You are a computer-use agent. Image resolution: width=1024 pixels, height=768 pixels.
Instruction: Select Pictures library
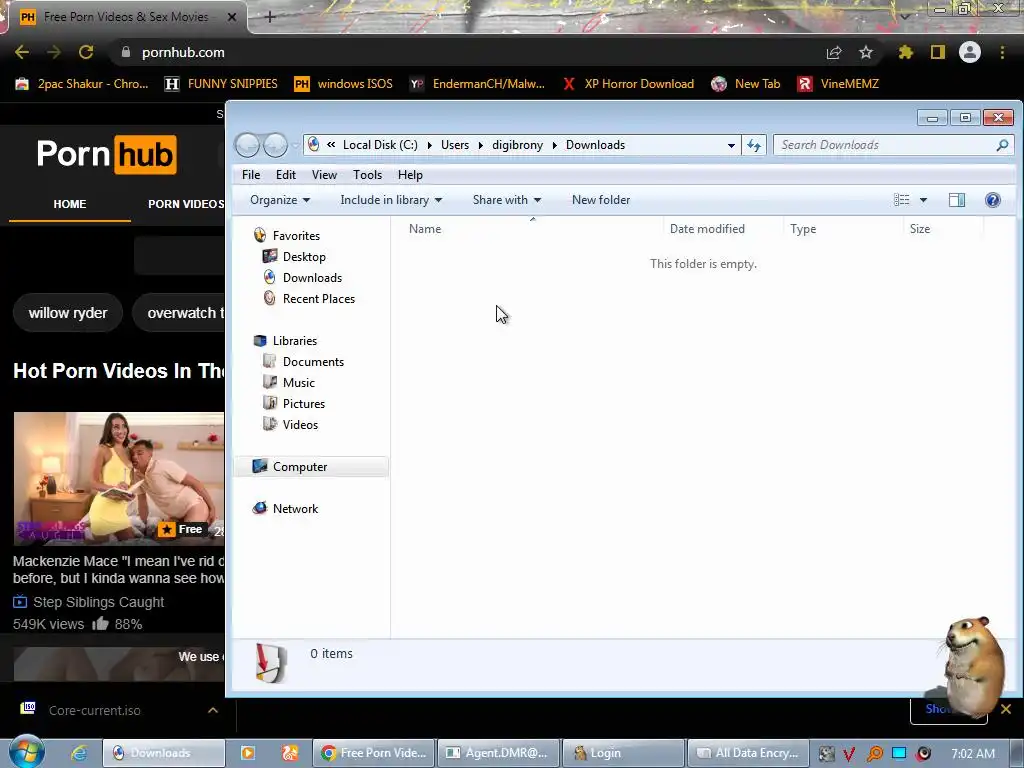pyautogui.click(x=304, y=404)
